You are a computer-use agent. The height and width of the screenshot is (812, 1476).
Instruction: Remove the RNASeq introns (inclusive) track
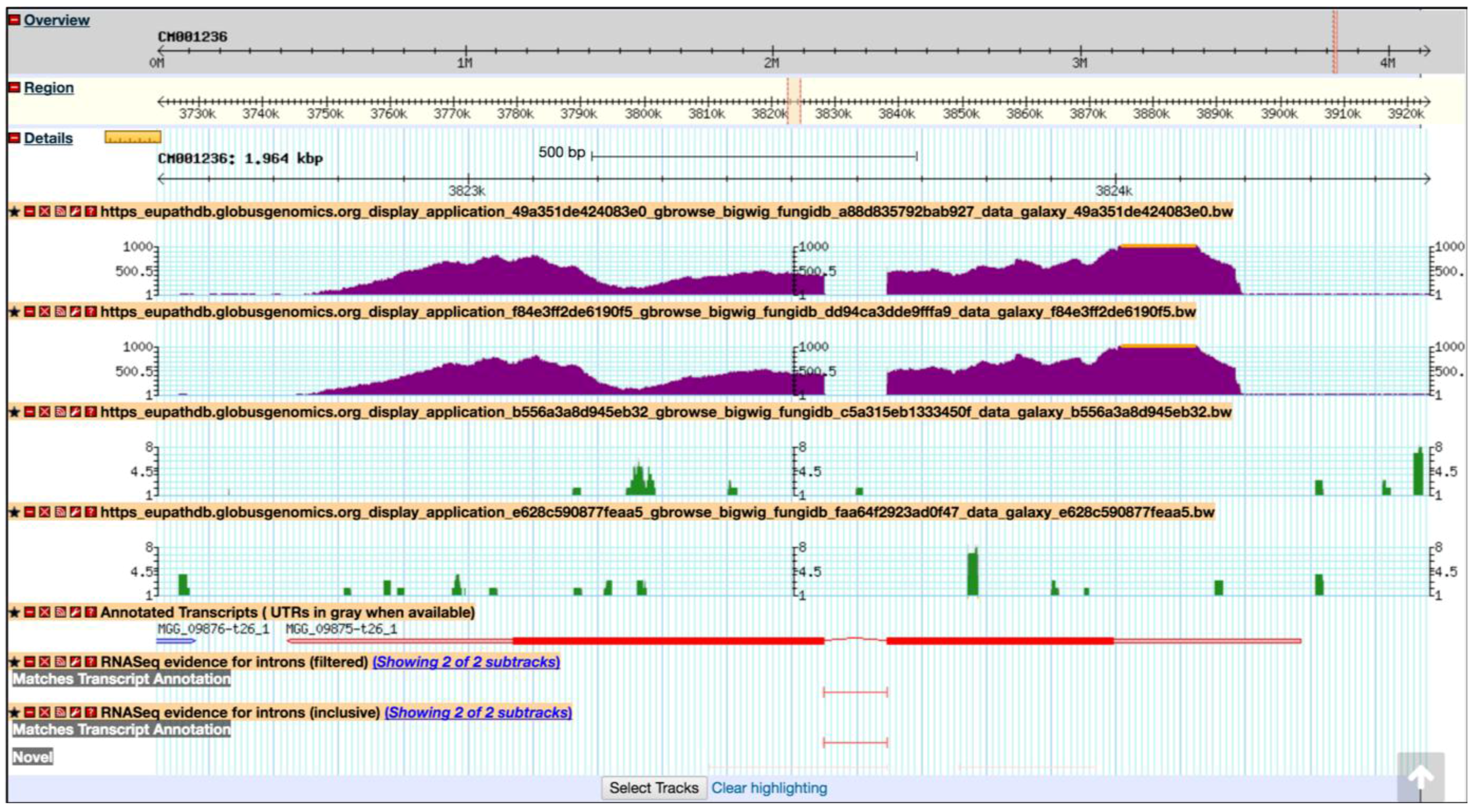pos(45,713)
